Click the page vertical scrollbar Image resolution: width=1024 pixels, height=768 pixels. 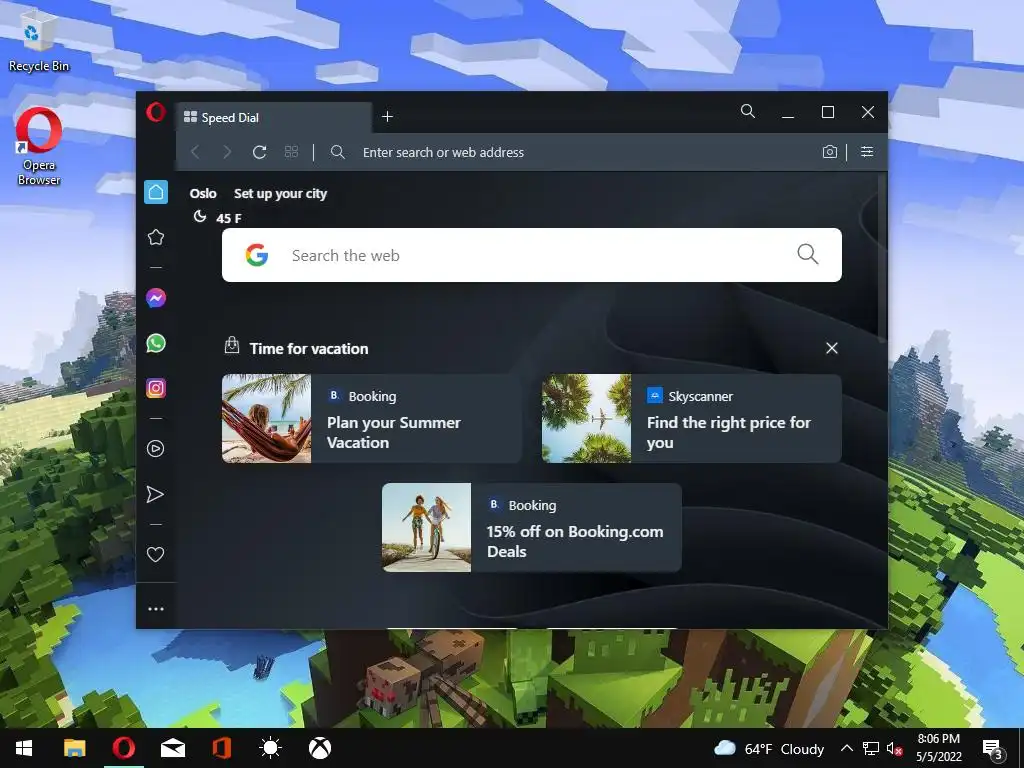pyautogui.click(x=883, y=257)
